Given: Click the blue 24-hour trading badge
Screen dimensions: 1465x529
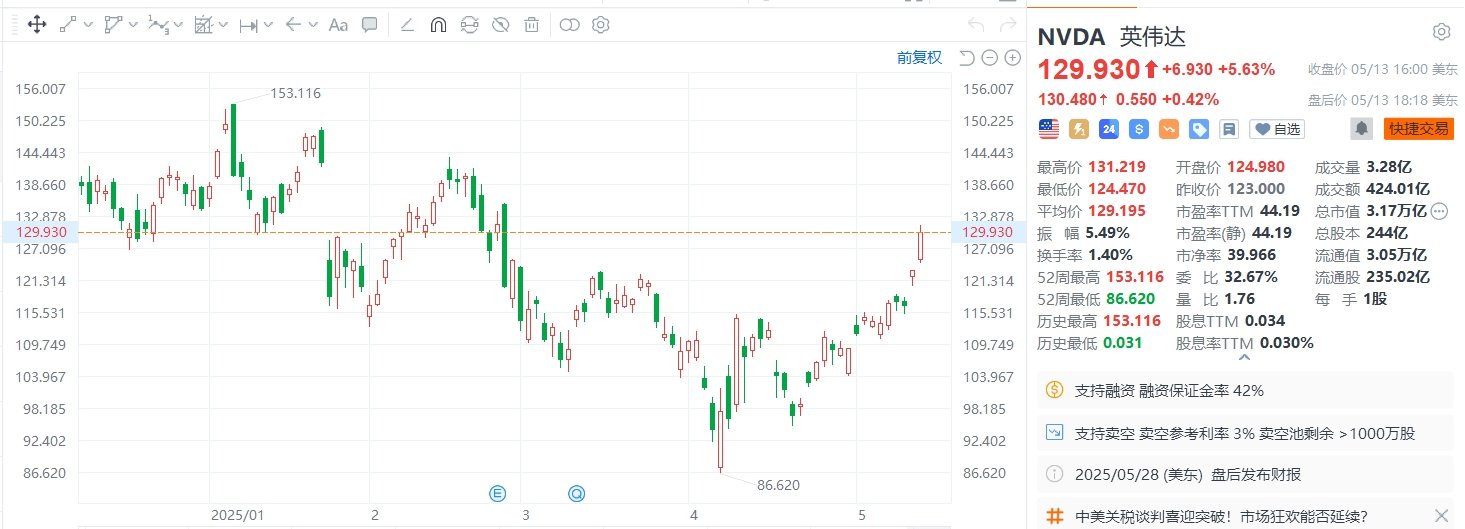Looking at the screenshot, I should point(1108,128).
